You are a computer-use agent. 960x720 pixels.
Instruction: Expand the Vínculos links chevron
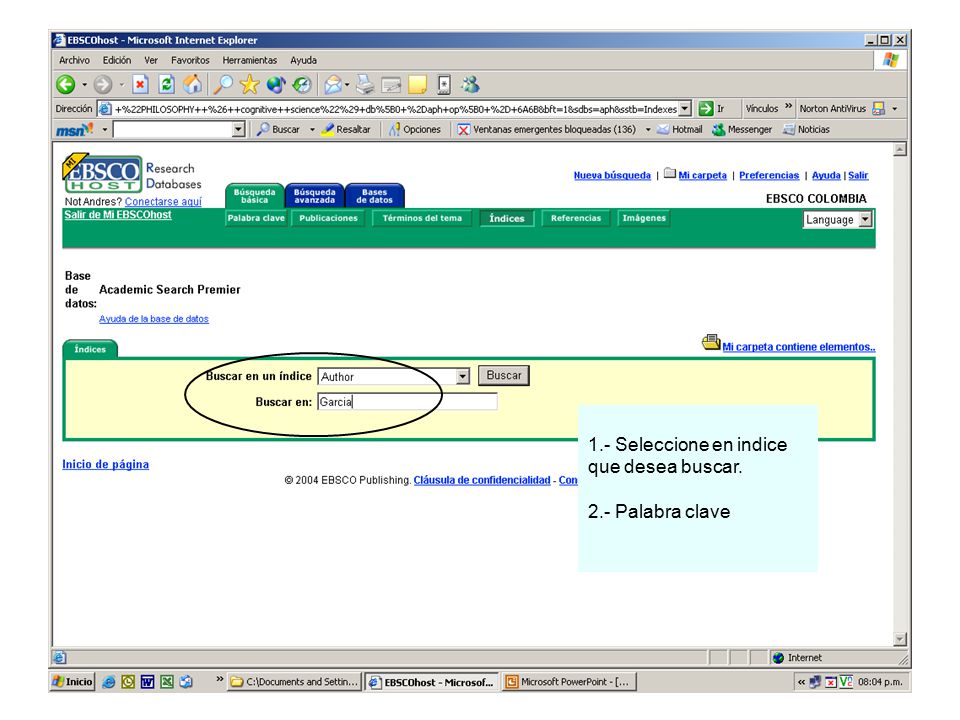coord(789,107)
